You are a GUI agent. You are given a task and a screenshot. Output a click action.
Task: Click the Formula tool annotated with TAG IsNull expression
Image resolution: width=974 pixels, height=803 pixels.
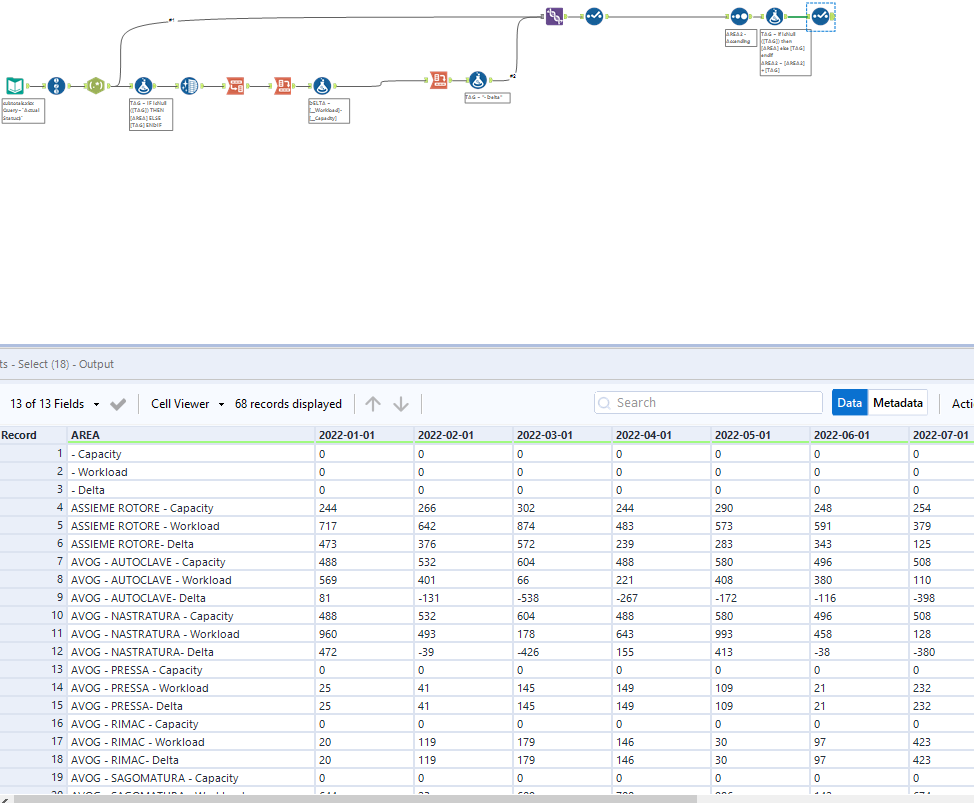click(141, 84)
